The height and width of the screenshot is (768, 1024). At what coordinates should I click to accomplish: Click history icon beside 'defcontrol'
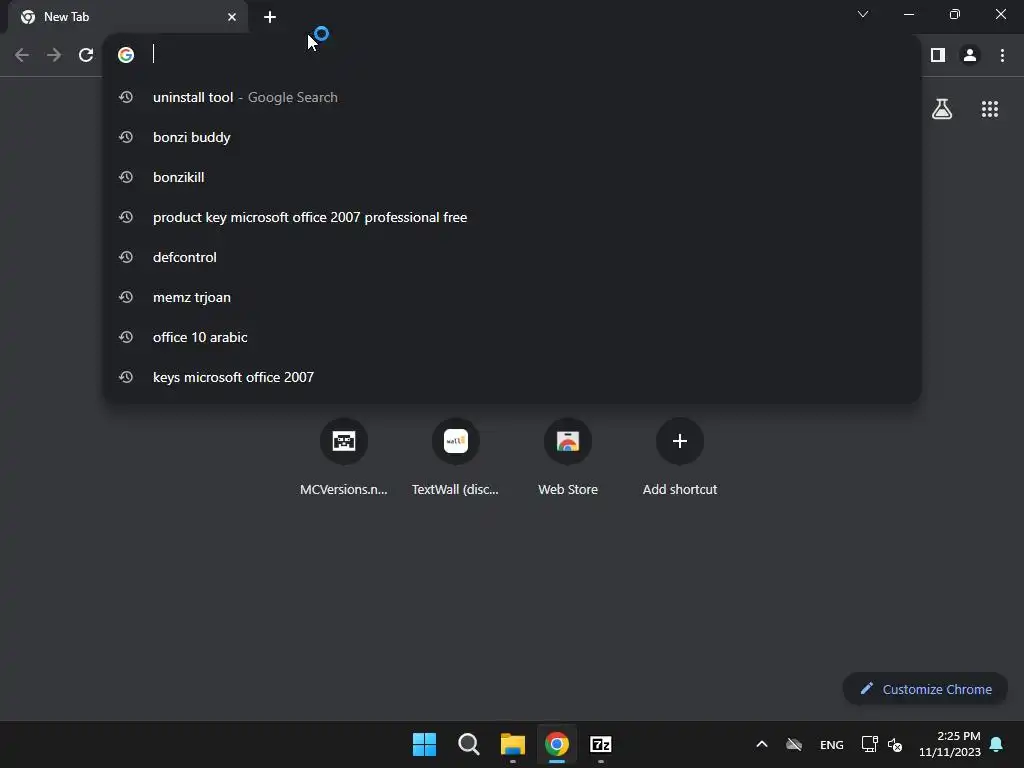(126, 257)
